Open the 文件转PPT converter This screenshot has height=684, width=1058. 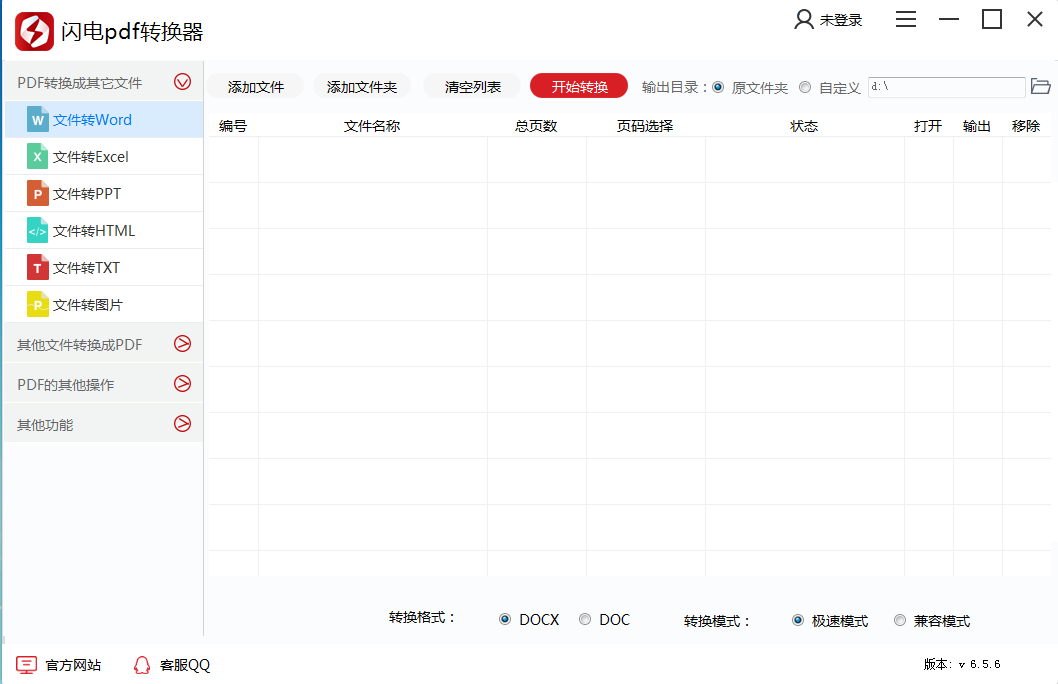click(88, 193)
